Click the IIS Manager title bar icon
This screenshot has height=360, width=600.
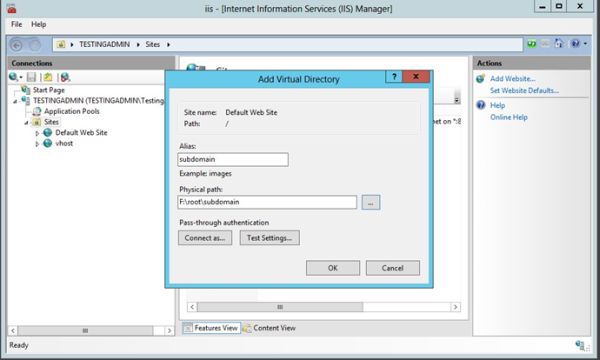[11, 8]
